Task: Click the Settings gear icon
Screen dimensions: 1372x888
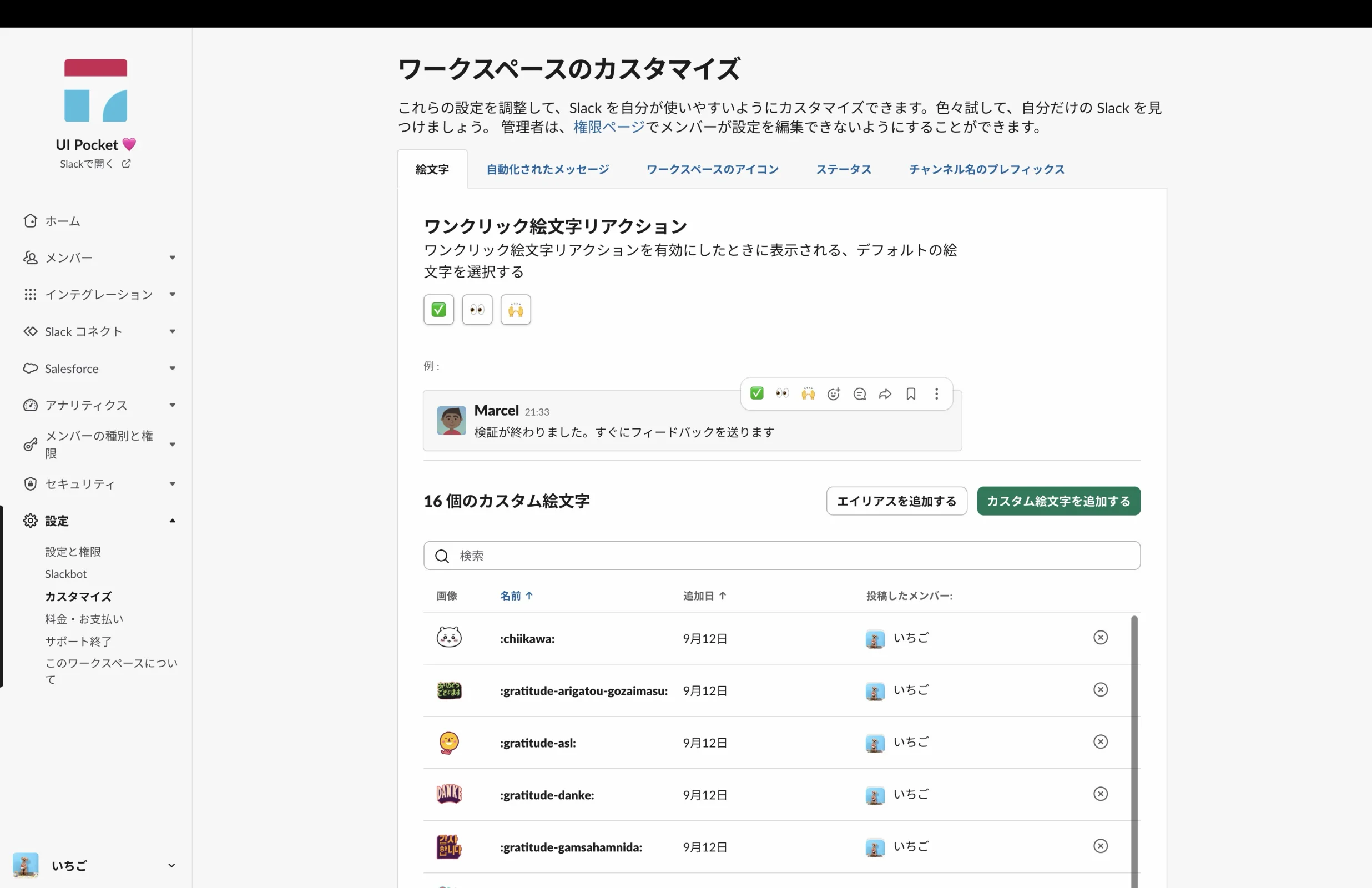Action: (31, 521)
